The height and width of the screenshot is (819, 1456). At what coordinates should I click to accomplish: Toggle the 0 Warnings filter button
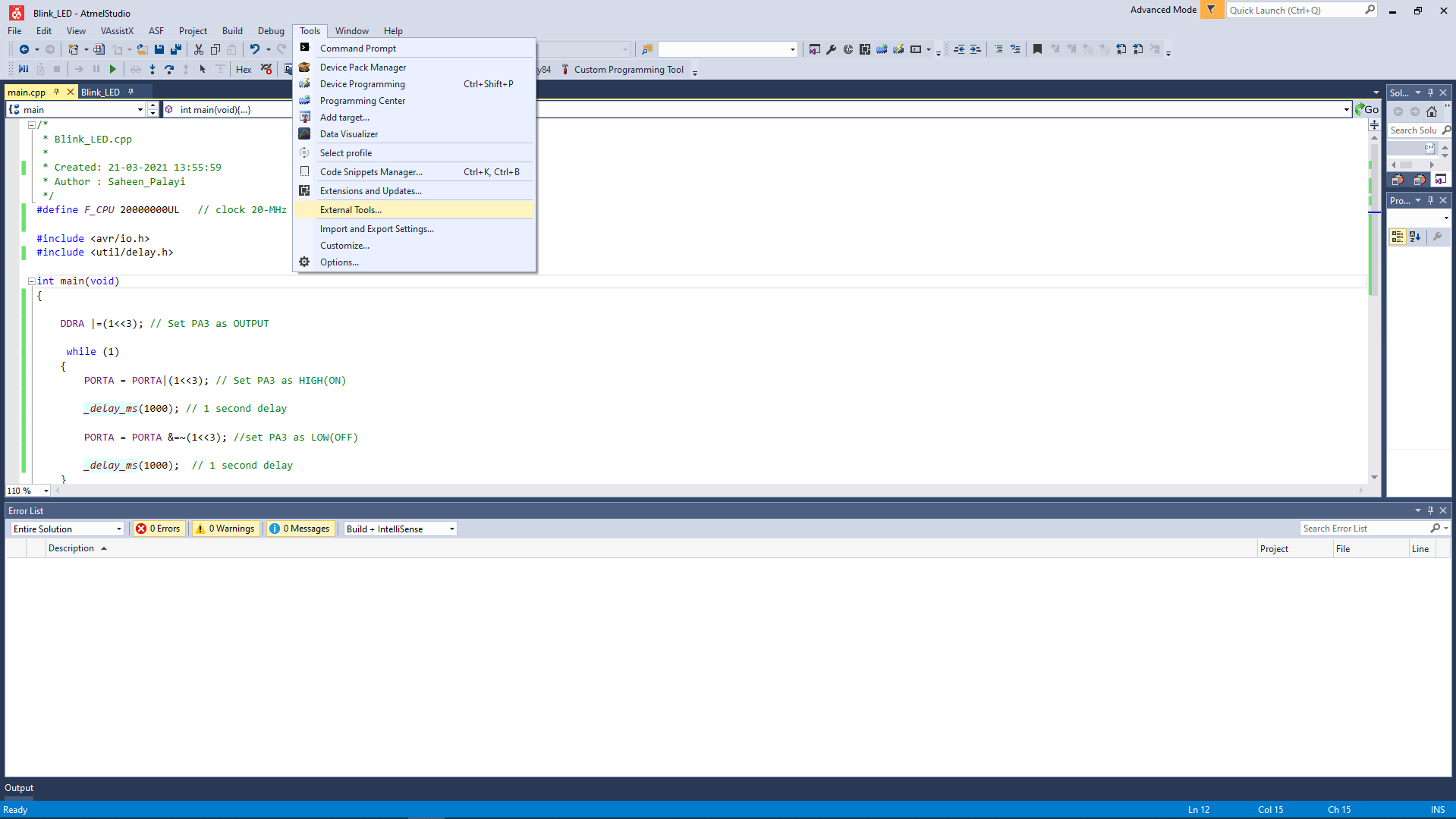(225, 529)
